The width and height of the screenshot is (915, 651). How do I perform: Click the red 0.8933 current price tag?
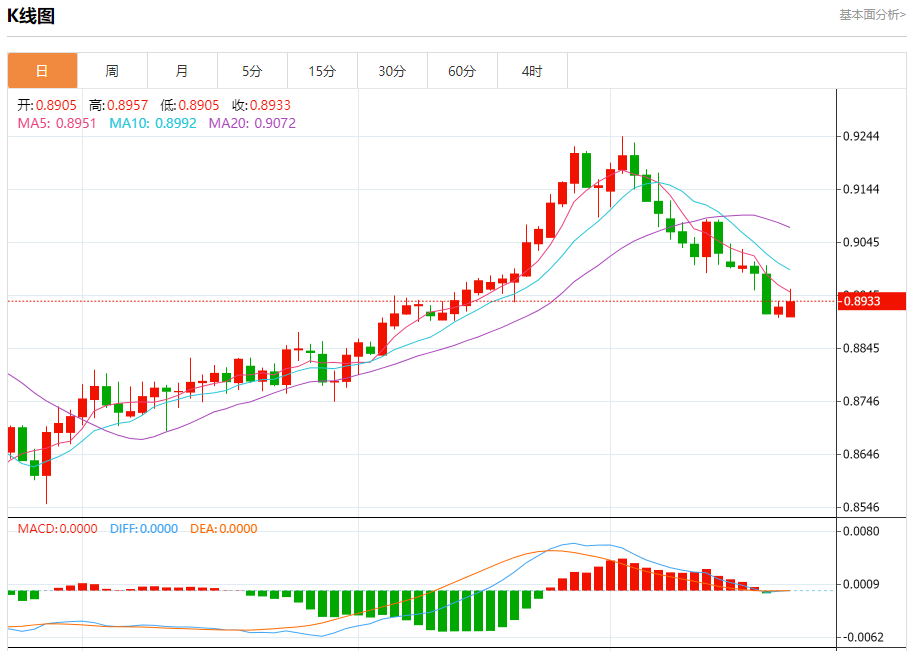[872, 301]
